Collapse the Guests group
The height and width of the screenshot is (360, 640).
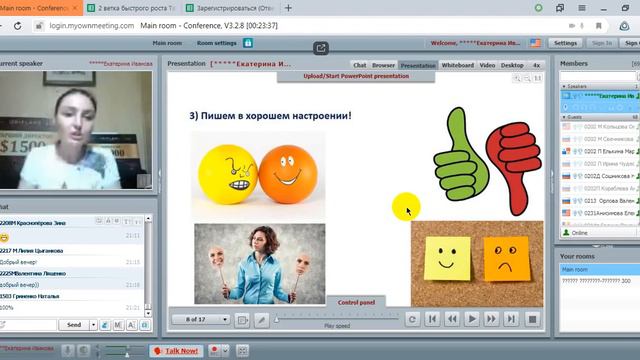[x=564, y=117]
